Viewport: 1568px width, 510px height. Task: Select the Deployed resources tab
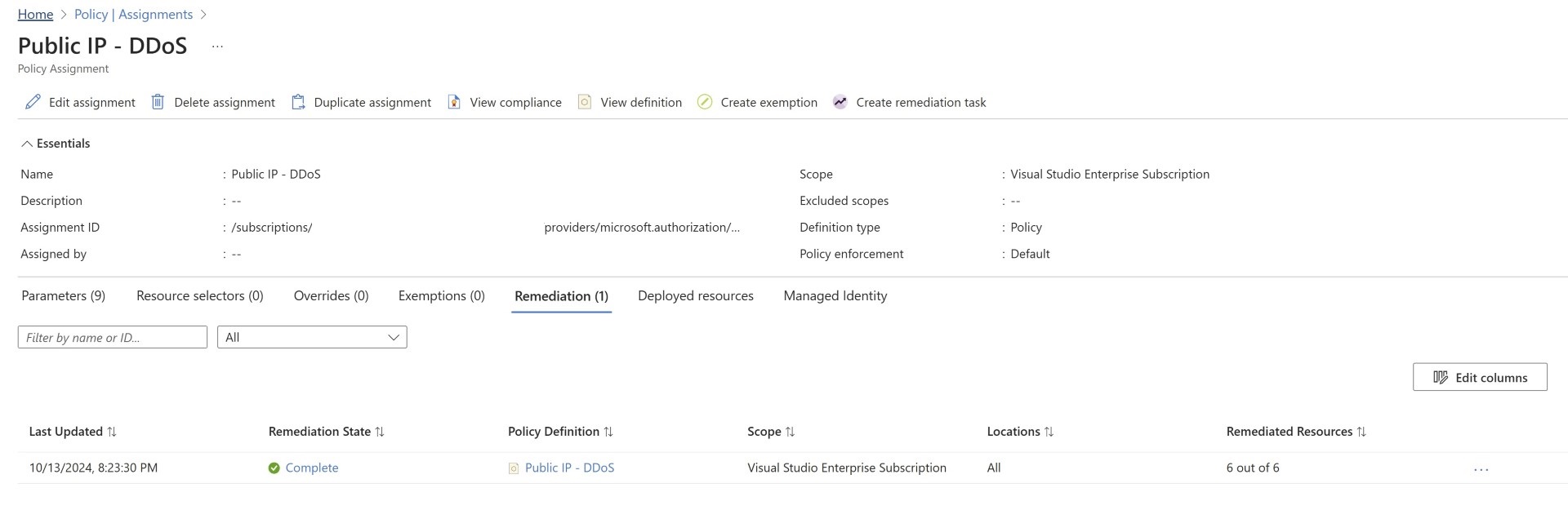pyautogui.click(x=695, y=296)
